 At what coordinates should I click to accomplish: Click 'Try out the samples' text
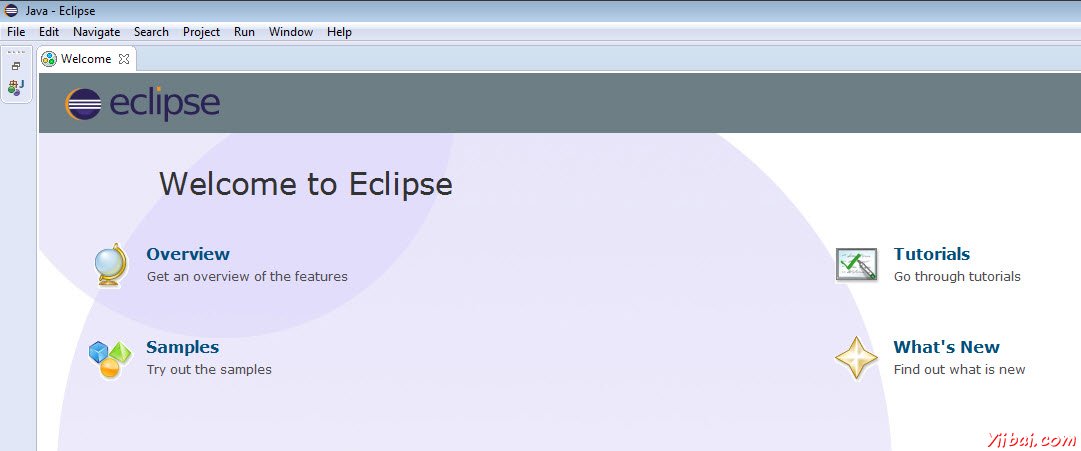pyautogui.click(x=210, y=370)
